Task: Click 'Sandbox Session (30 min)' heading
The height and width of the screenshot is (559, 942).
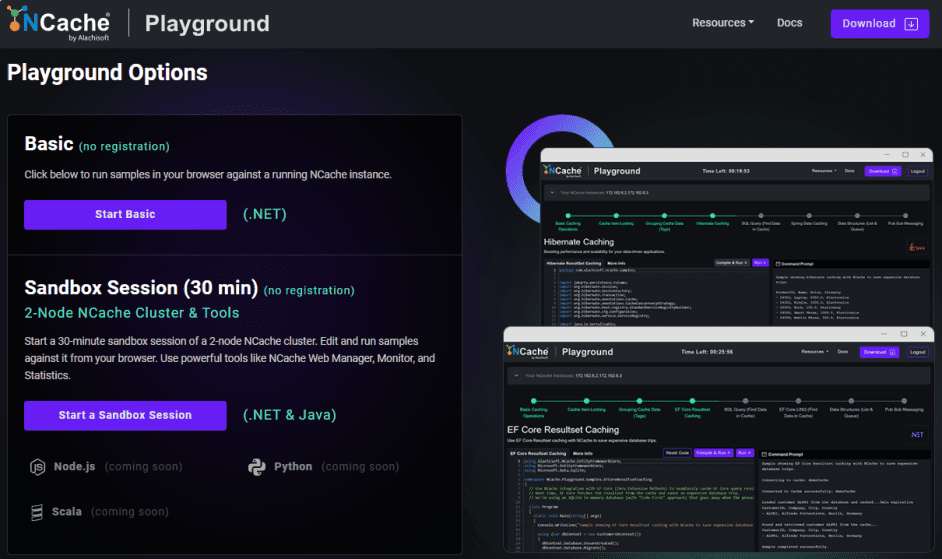Action: tap(141, 288)
